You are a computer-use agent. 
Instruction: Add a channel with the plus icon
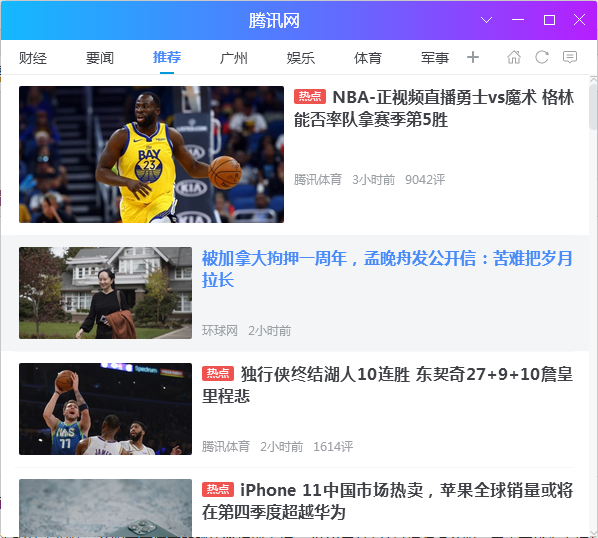(x=473, y=57)
